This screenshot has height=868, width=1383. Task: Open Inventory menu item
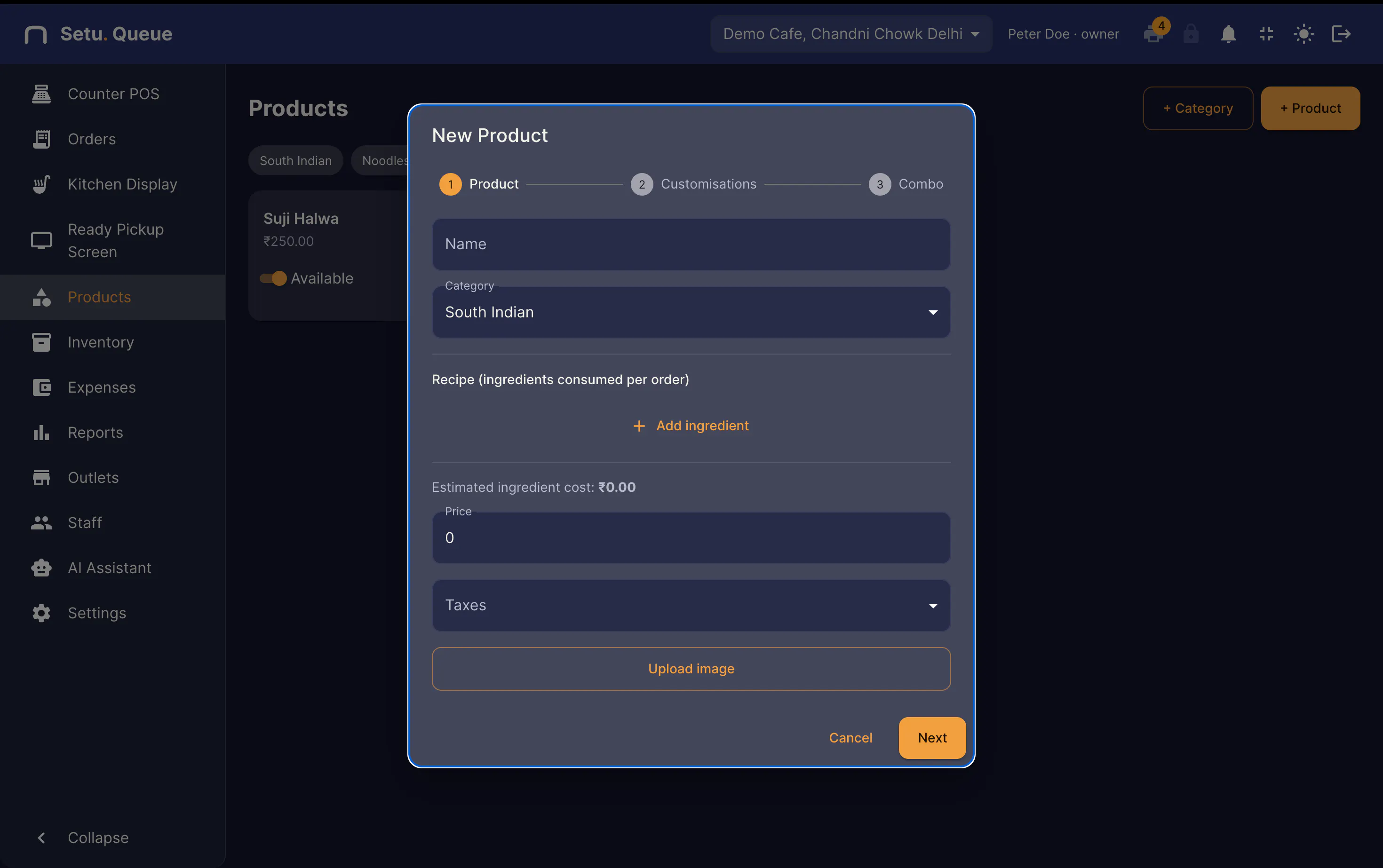coord(112,342)
